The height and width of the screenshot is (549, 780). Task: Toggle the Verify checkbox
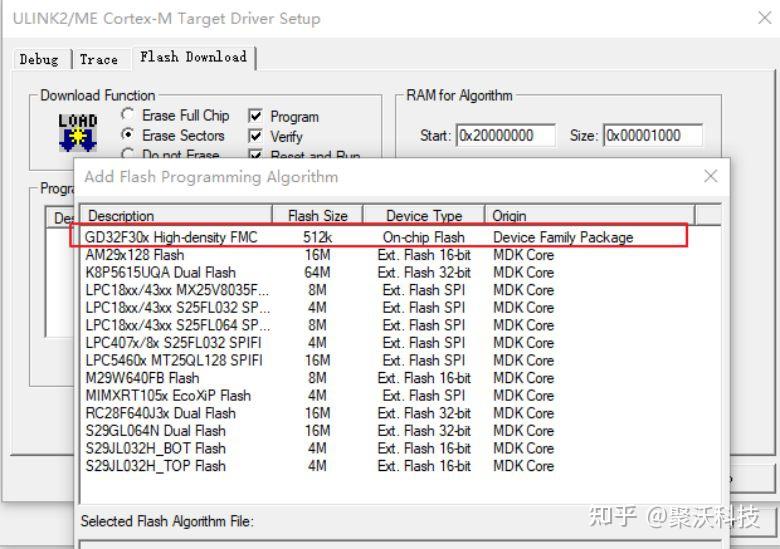pyautogui.click(x=255, y=137)
